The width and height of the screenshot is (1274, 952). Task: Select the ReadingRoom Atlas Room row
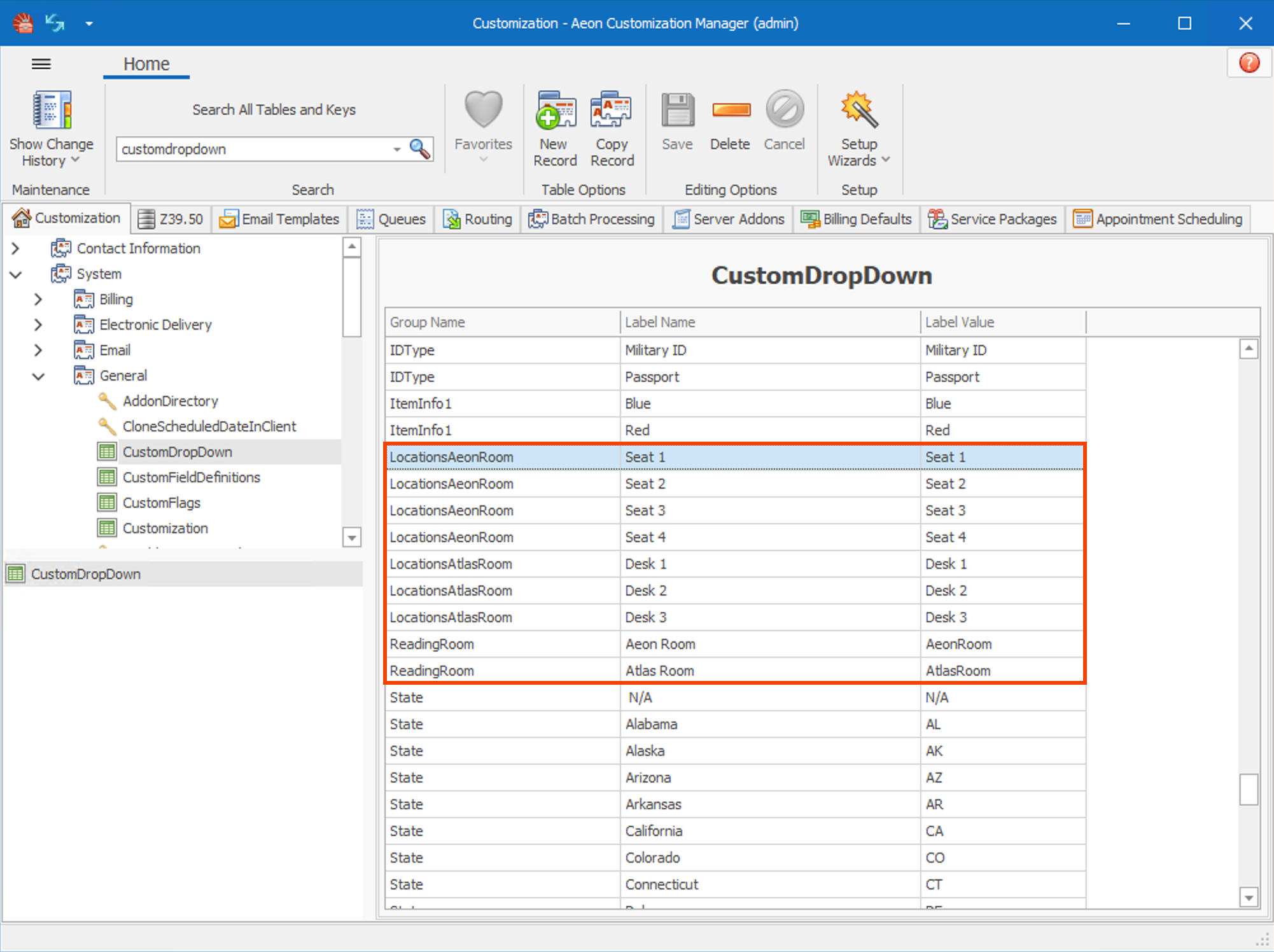pyautogui.click(x=659, y=671)
